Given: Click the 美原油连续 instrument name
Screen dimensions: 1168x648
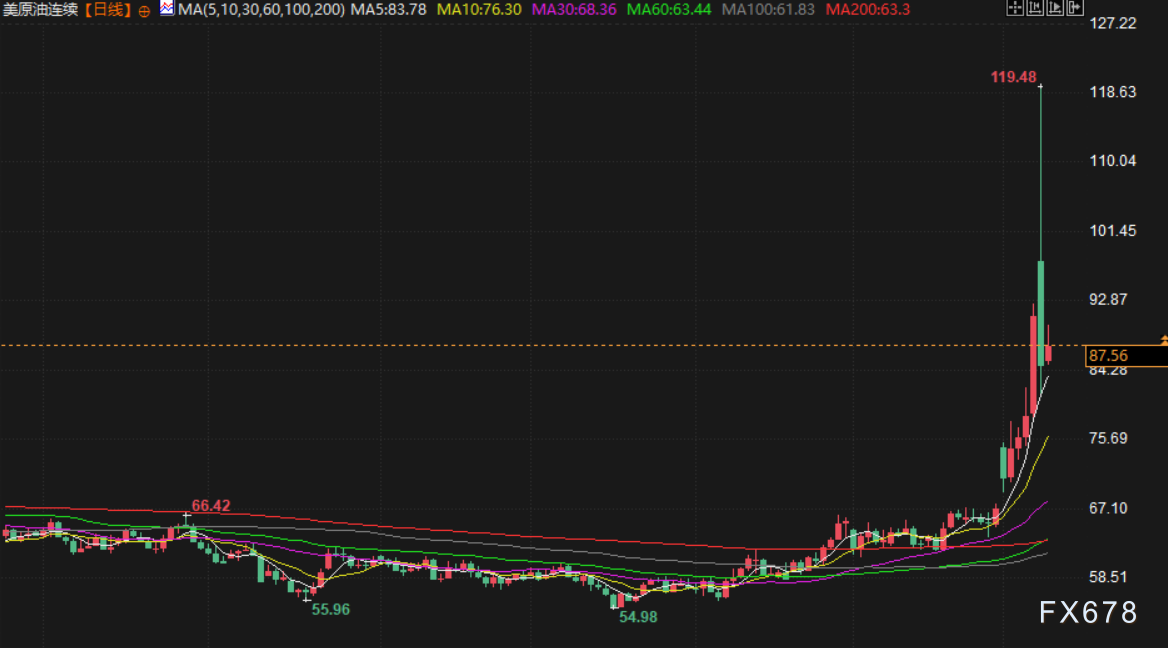Looking at the screenshot, I should [40, 10].
